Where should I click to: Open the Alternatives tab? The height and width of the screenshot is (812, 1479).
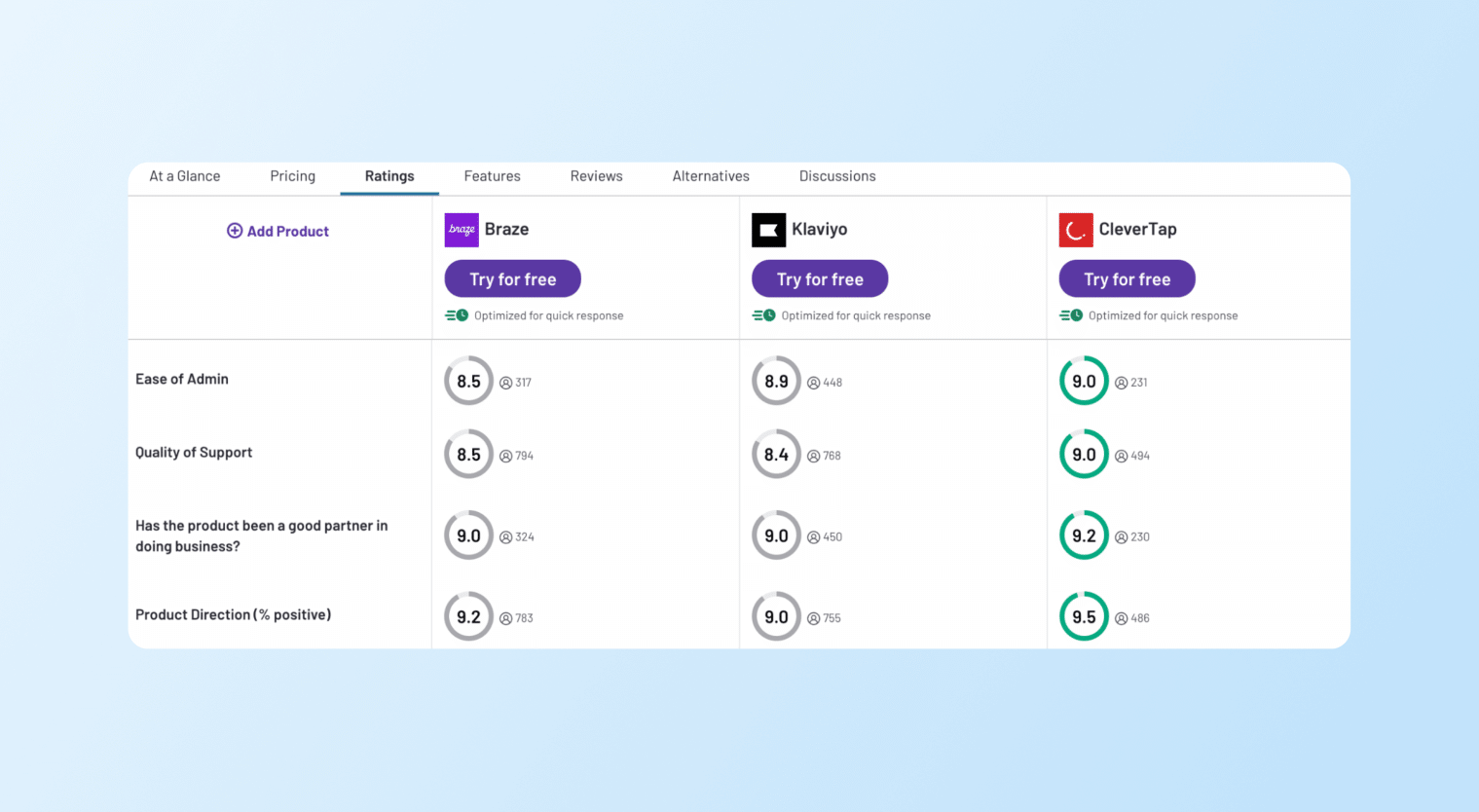coord(711,176)
